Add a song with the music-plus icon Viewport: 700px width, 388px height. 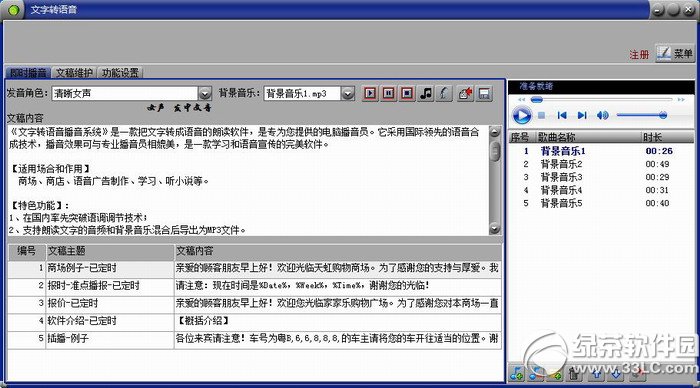point(517,373)
